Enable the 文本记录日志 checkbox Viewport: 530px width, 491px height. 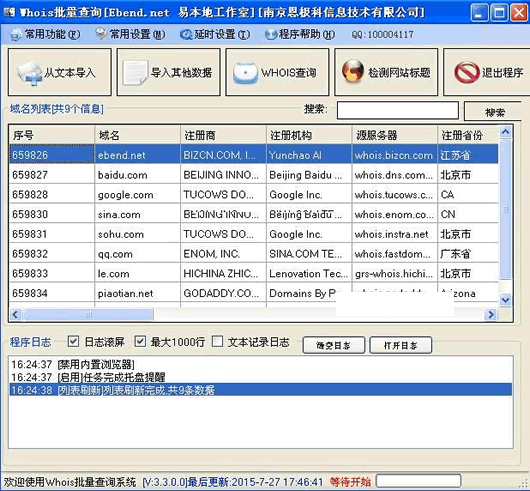pos(217,341)
